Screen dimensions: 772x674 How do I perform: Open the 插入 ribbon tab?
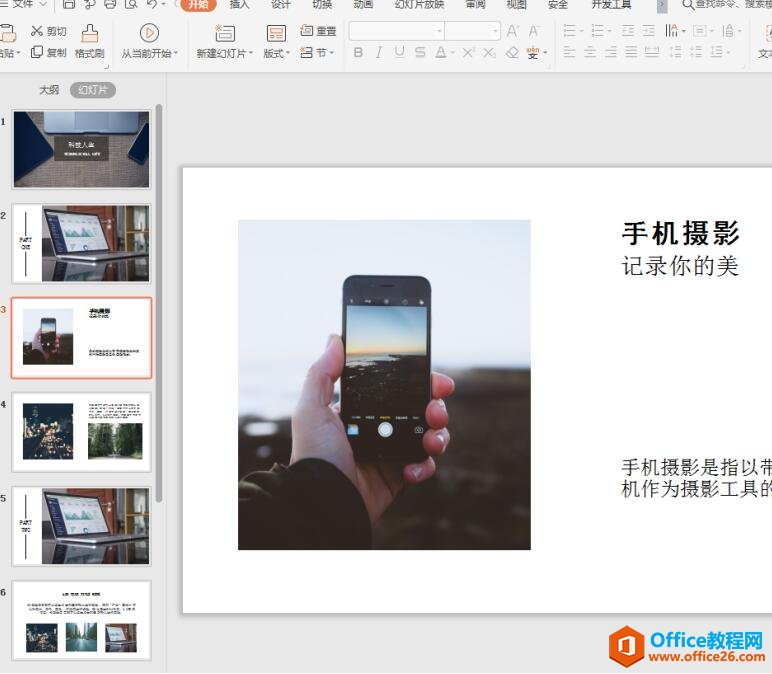pos(239,5)
